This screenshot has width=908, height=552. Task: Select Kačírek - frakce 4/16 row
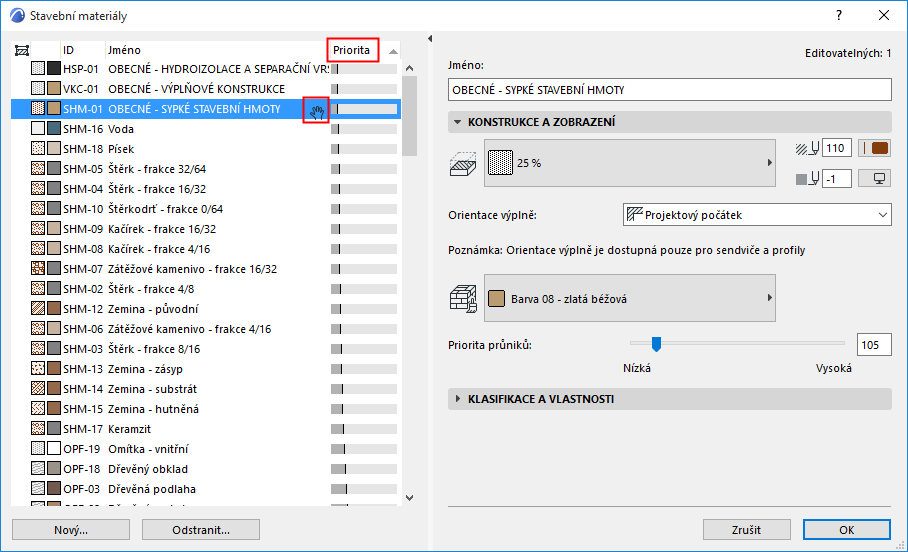206,248
